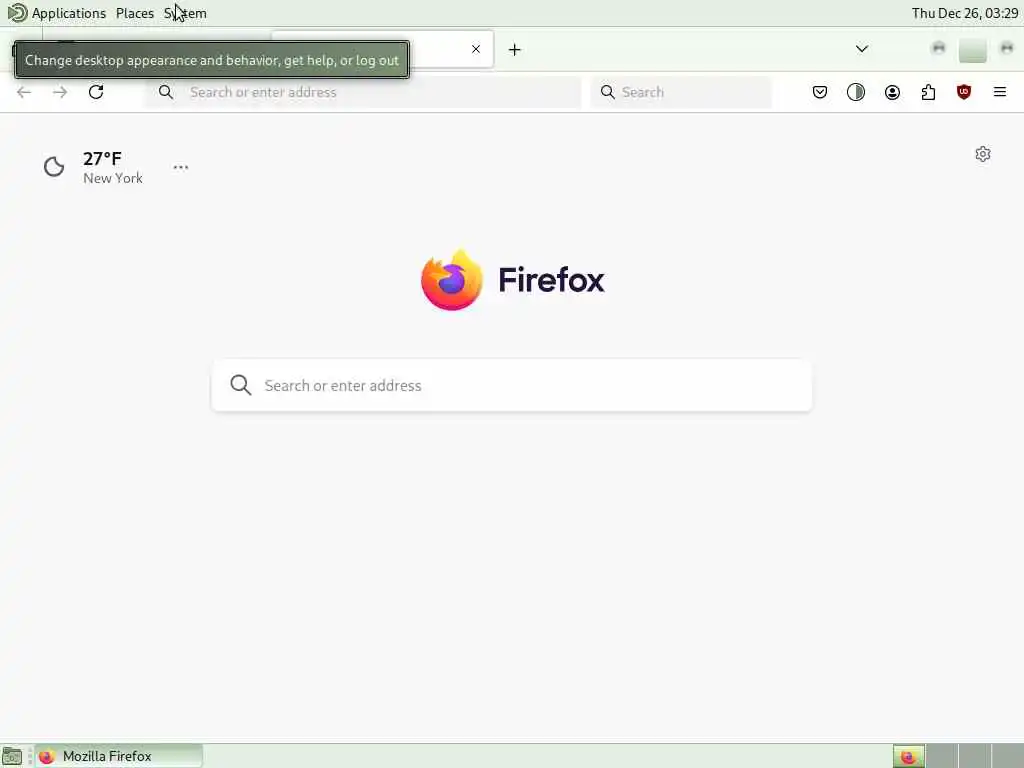Click the uBlock Origin shield icon

[964, 92]
